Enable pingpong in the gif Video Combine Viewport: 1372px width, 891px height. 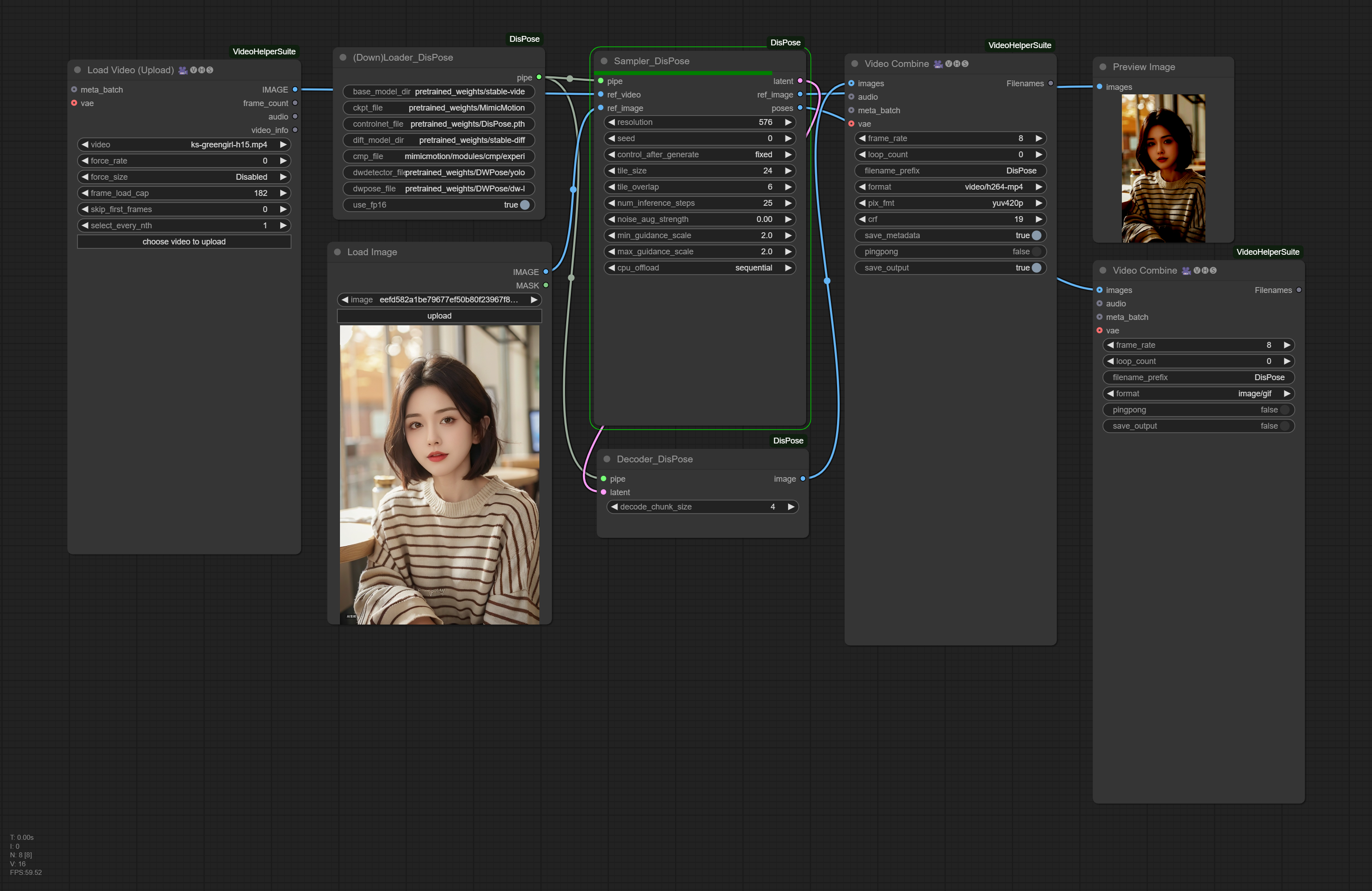click(x=1284, y=409)
